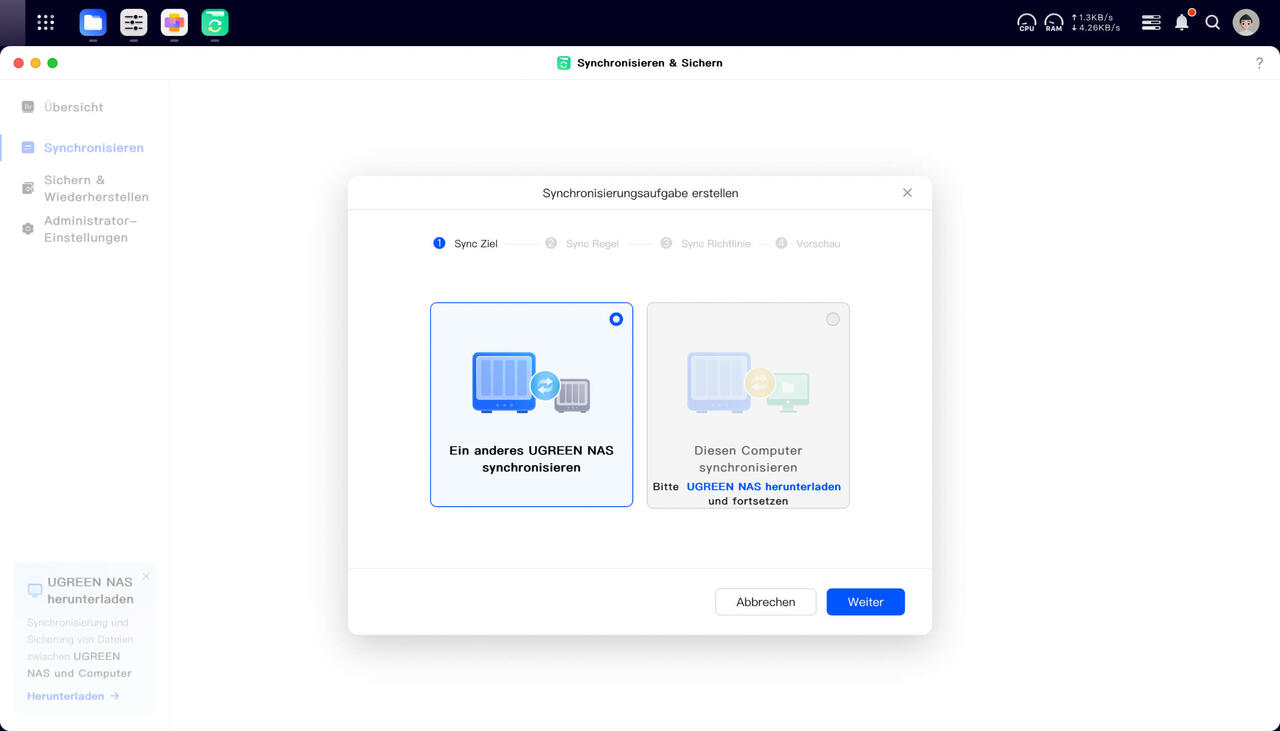Open Sichern & Wiederherstellen section
This screenshot has height=731, width=1280.
pyautogui.click(x=96, y=189)
